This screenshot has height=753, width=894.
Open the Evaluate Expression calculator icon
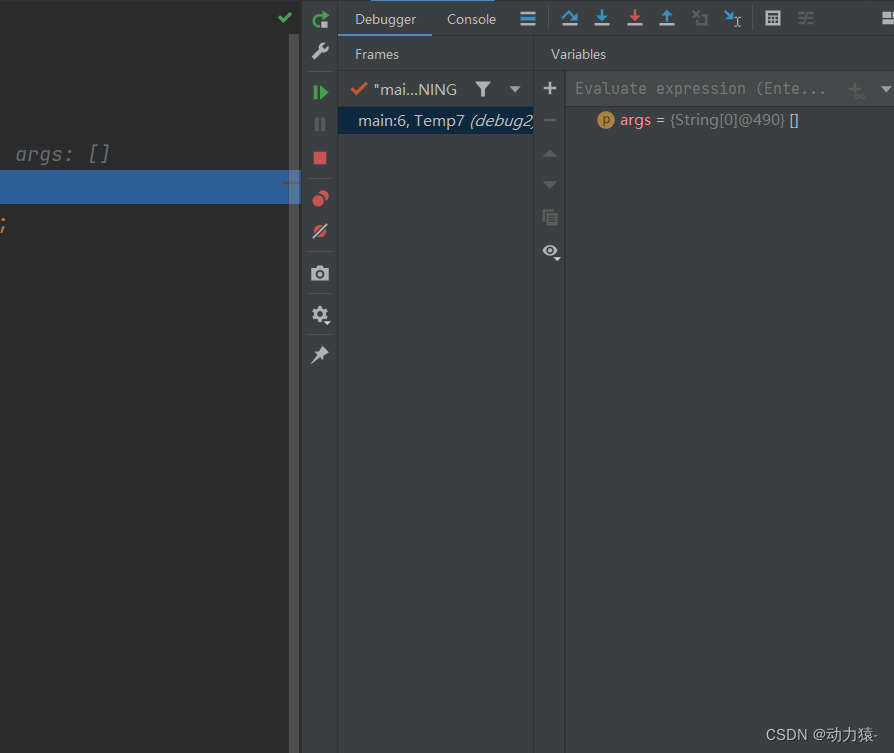pyautogui.click(x=772, y=18)
